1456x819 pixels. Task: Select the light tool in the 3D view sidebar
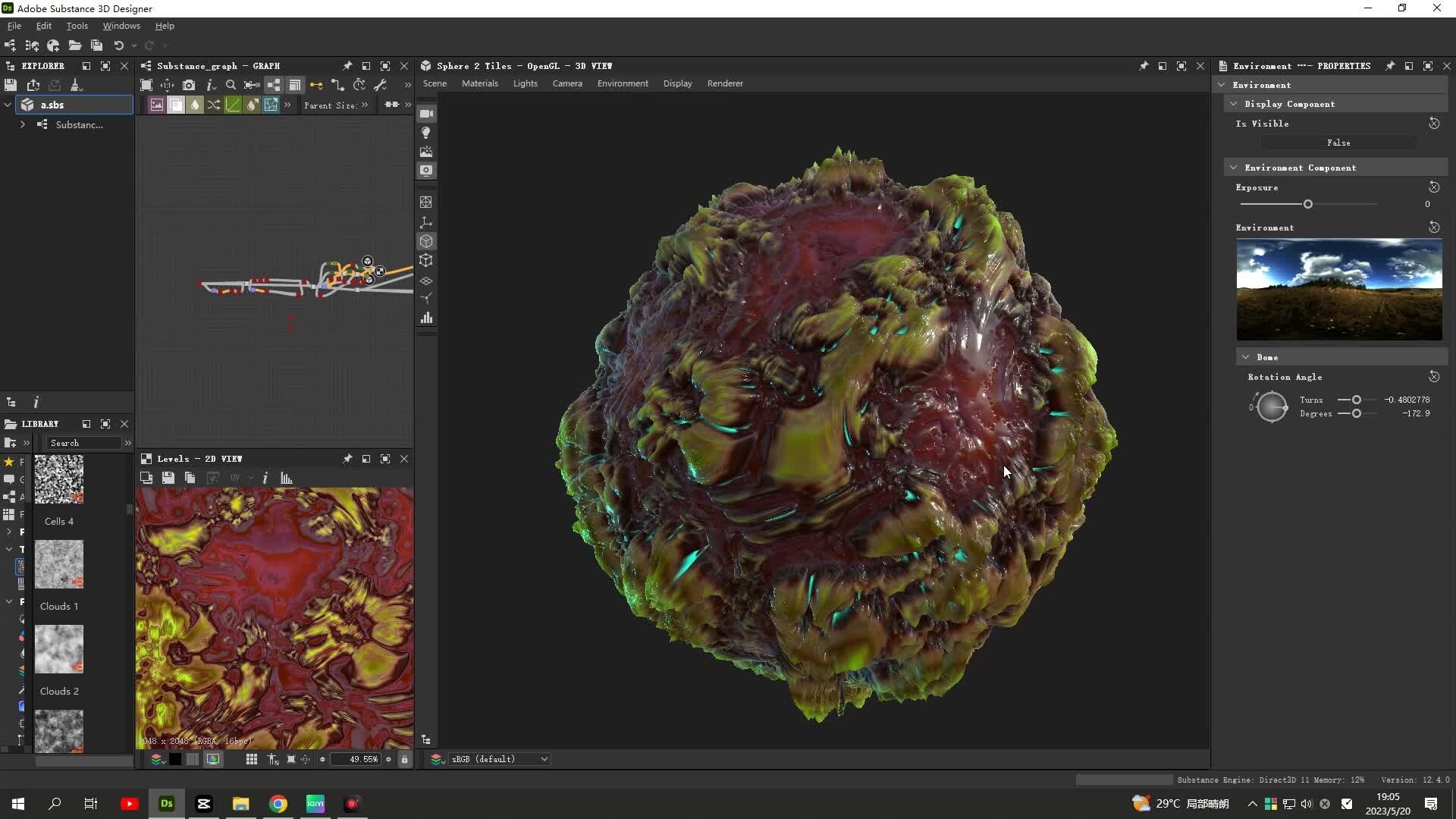click(427, 133)
